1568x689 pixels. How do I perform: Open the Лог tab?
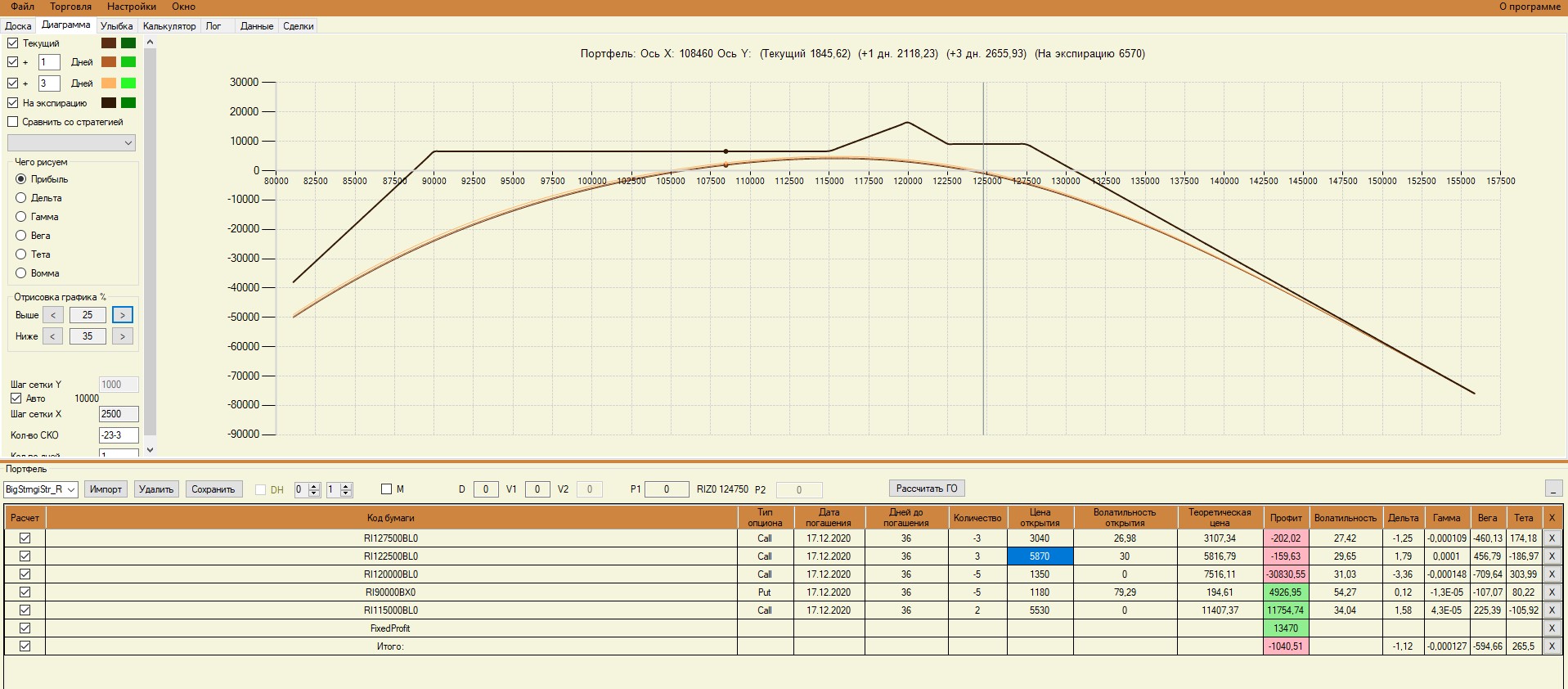tap(213, 26)
